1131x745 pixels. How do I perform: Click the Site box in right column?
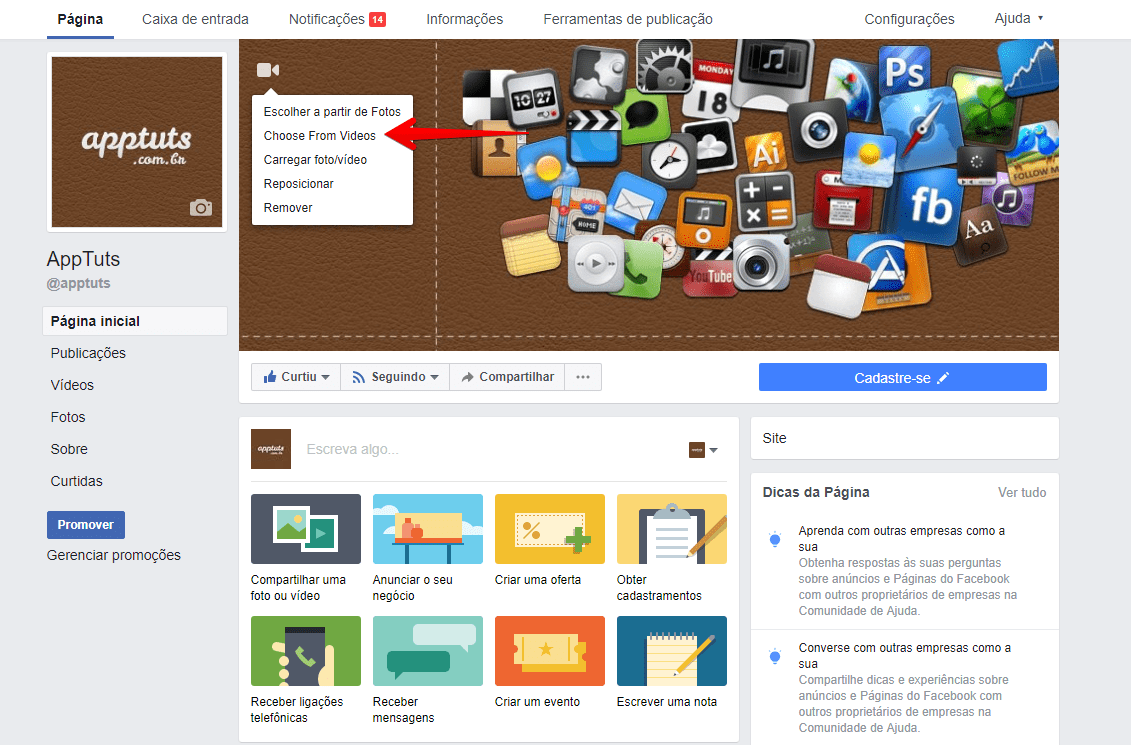(905, 438)
